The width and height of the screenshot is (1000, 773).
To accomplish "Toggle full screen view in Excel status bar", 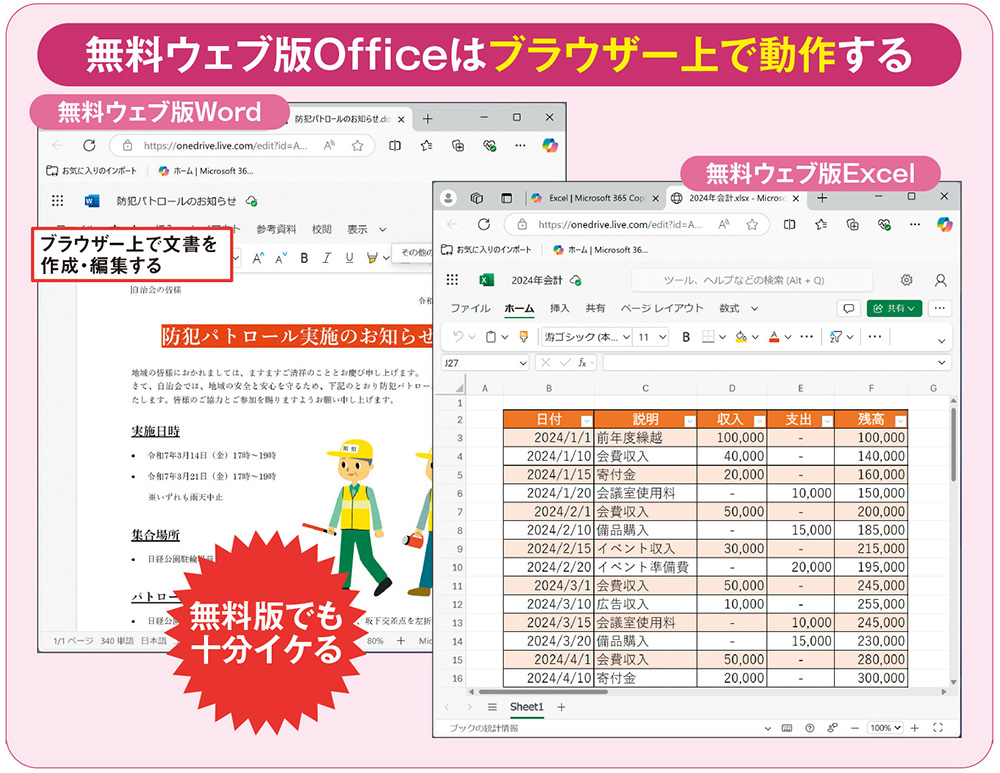I will tap(938, 728).
